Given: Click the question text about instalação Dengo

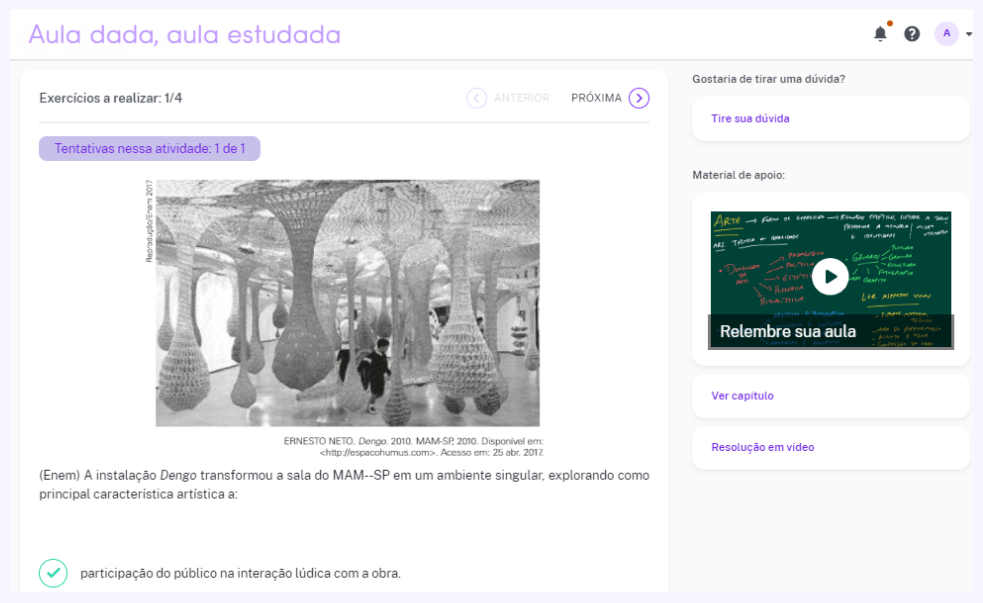Looking at the screenshot, I should (344, 485).
